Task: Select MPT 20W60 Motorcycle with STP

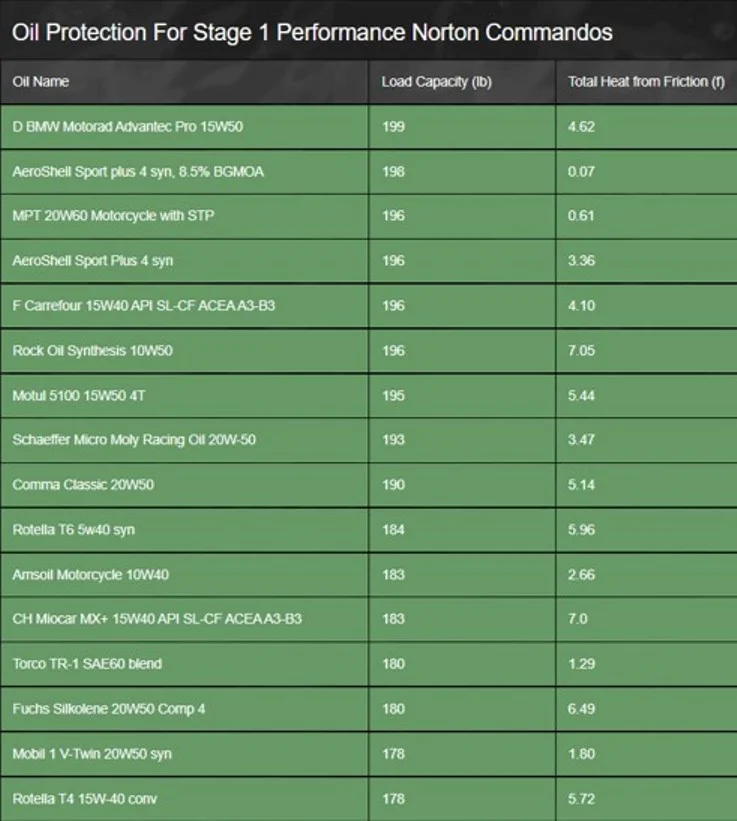Action: 113,216
